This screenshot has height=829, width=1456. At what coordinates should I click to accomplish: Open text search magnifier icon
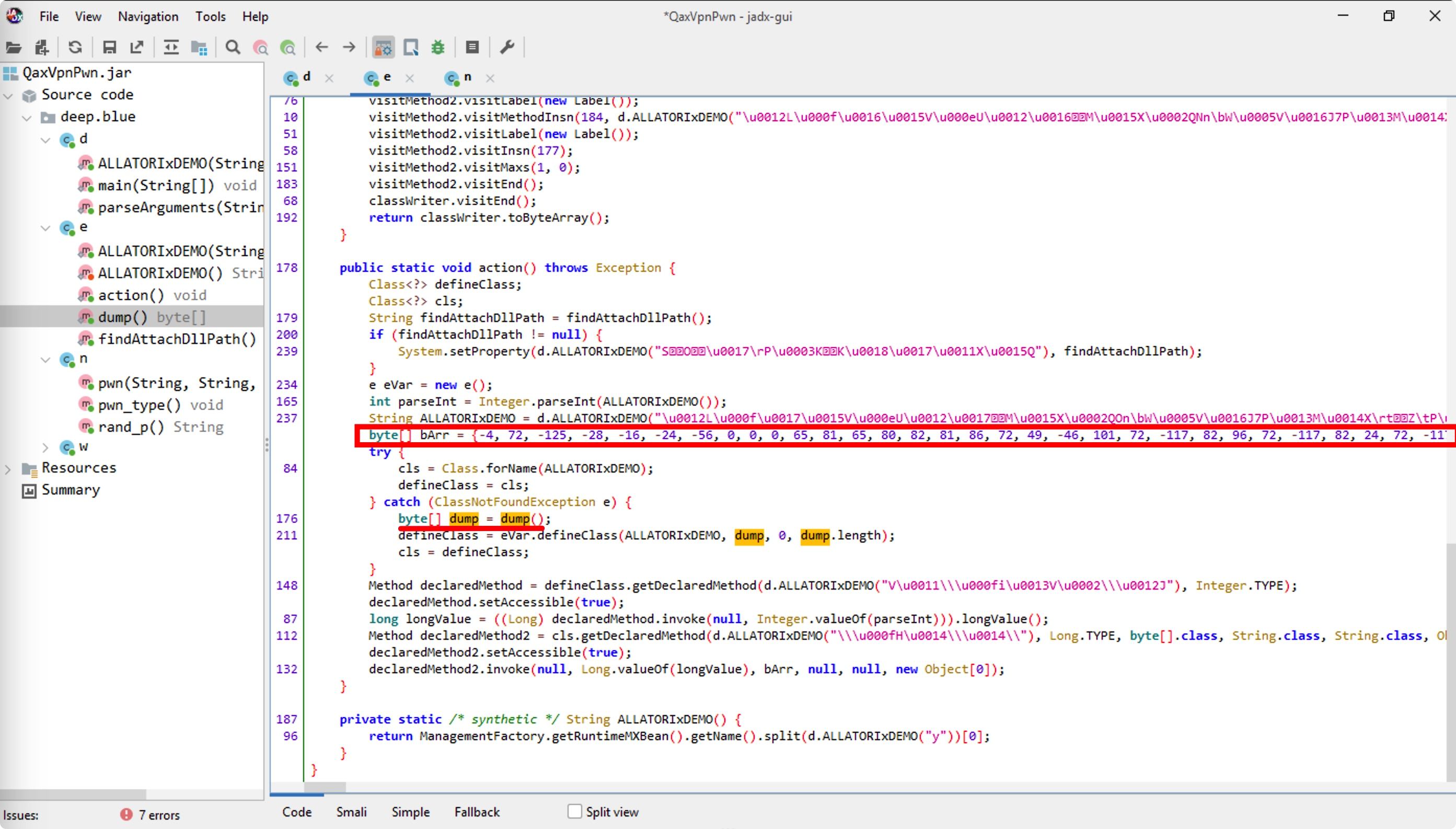point(233,47)
